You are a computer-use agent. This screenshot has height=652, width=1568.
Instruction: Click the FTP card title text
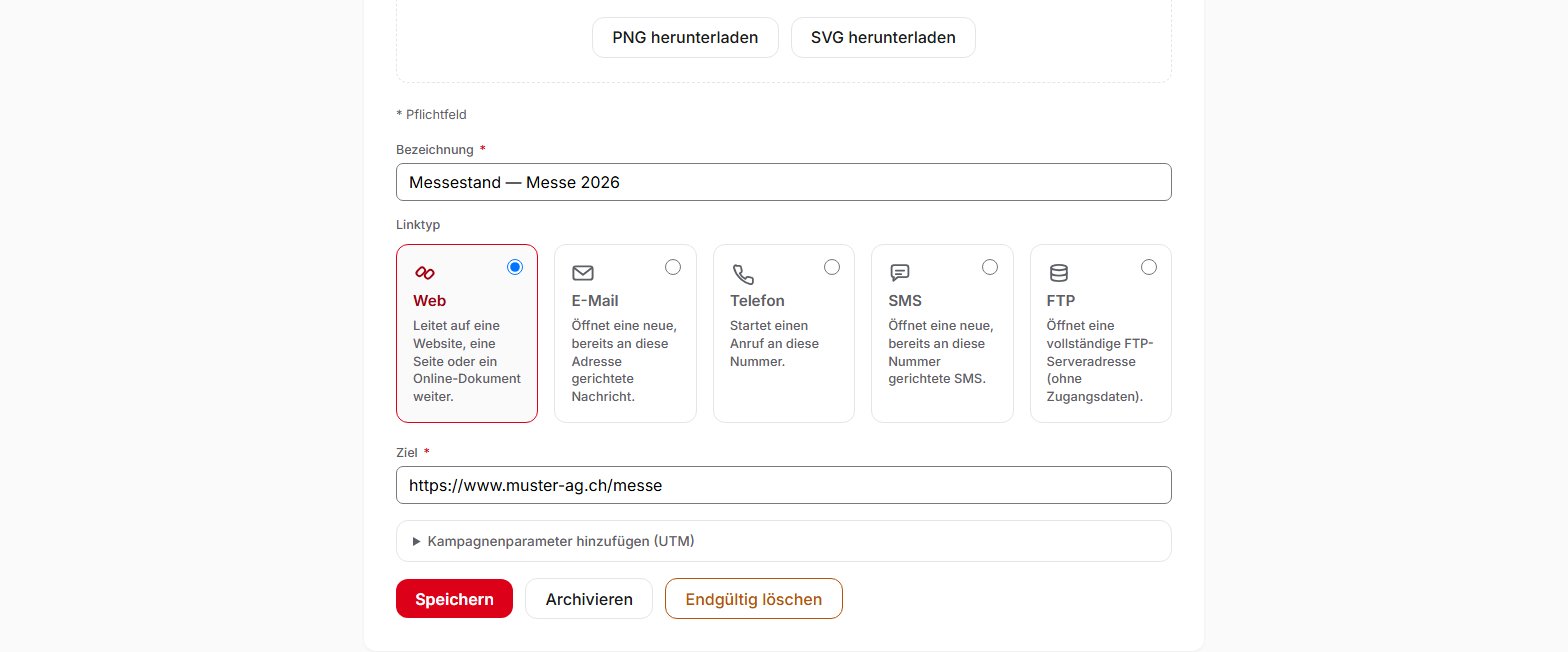click(x=1061, y=301)
